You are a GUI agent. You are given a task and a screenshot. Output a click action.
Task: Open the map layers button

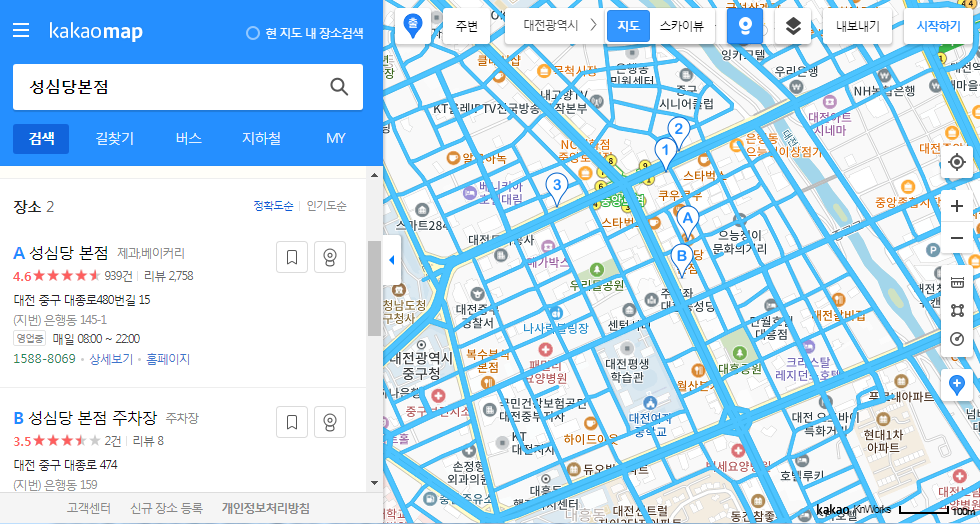[793, 26]
